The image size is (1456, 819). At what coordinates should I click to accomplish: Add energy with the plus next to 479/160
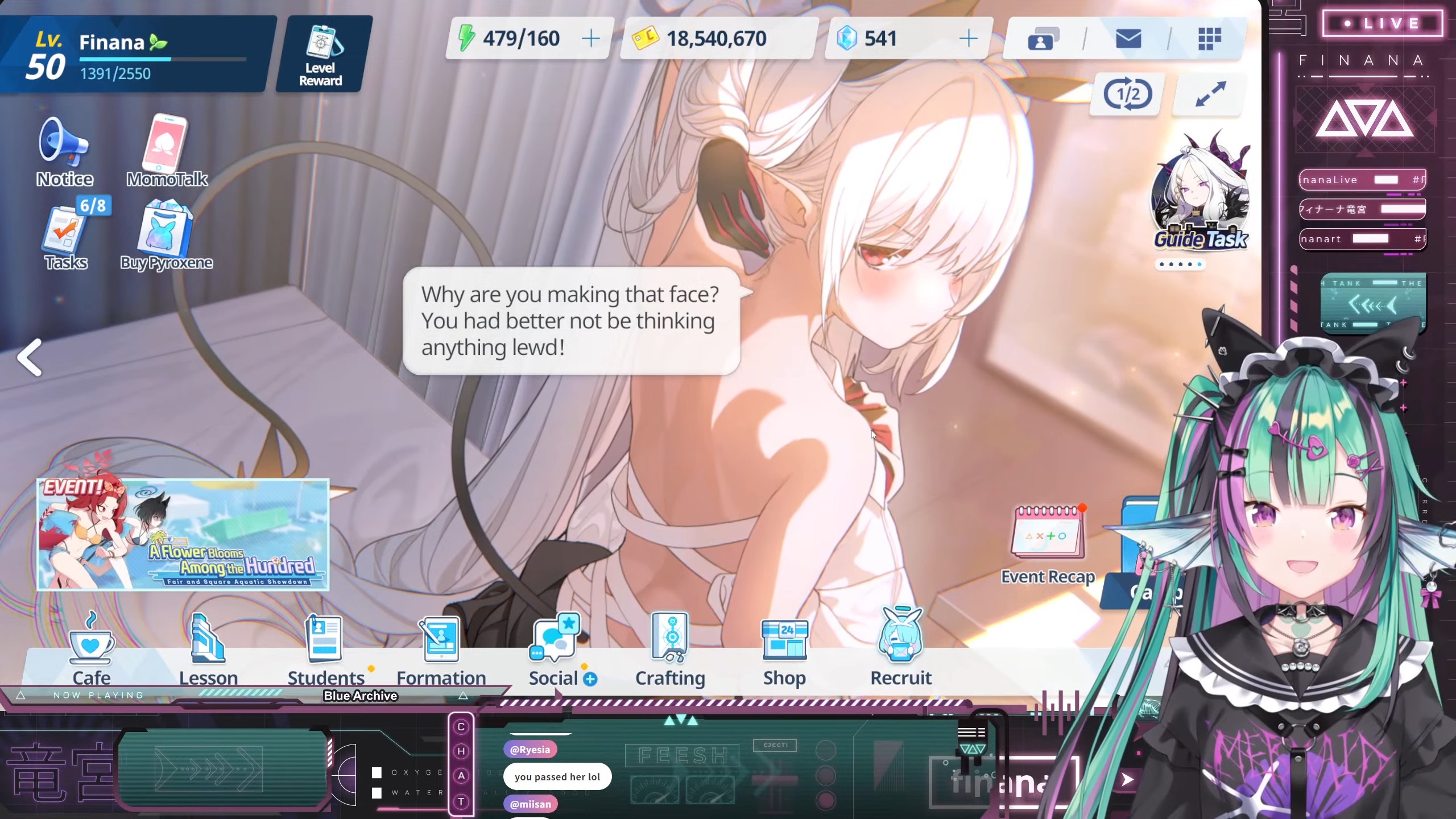click(x=591, y=39)
